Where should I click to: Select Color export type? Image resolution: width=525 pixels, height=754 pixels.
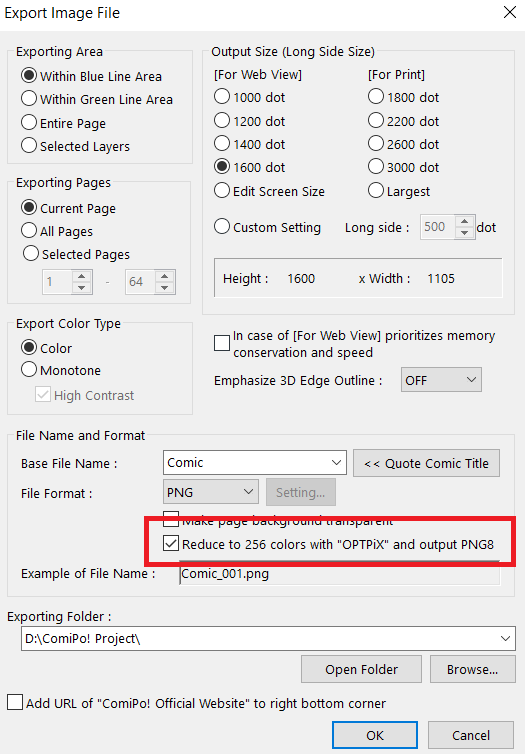(29, 347)
